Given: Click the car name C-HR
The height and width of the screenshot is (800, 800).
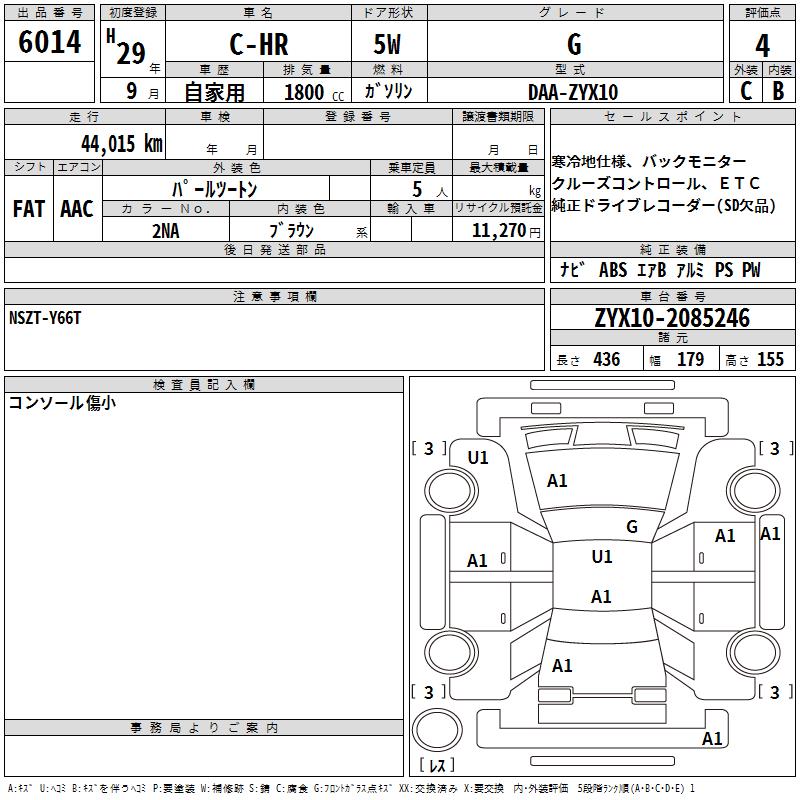Looking at the screenshot, I should (259, 44).
